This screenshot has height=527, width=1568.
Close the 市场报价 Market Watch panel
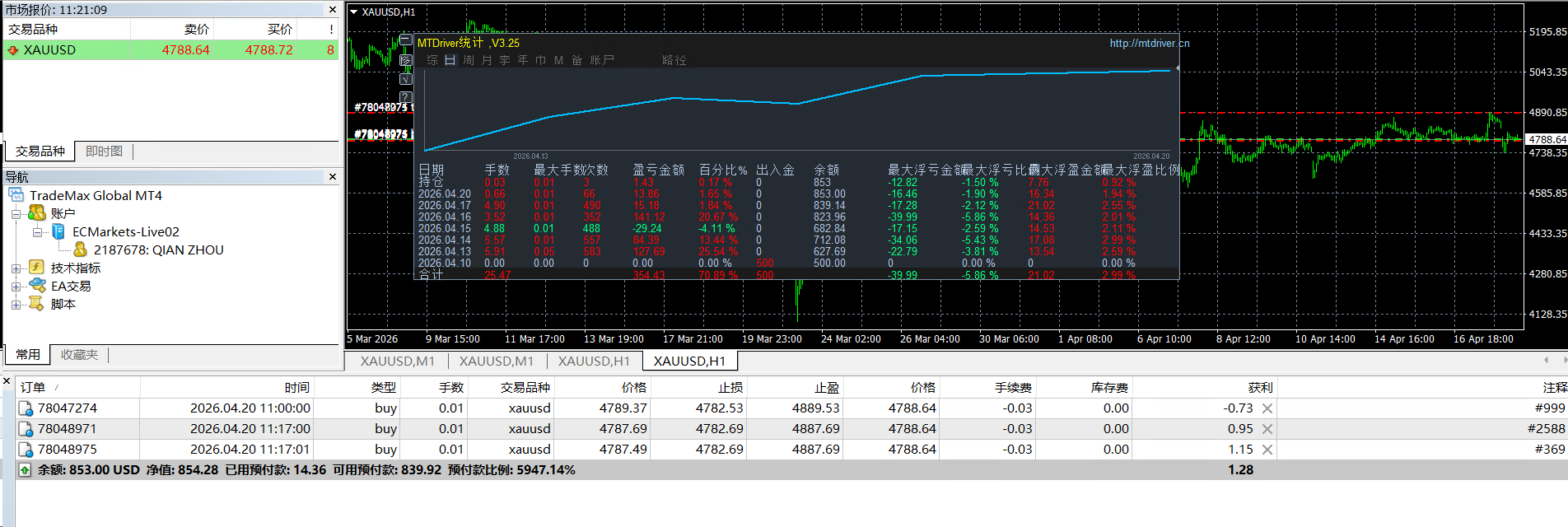click(x=333, y=10)
